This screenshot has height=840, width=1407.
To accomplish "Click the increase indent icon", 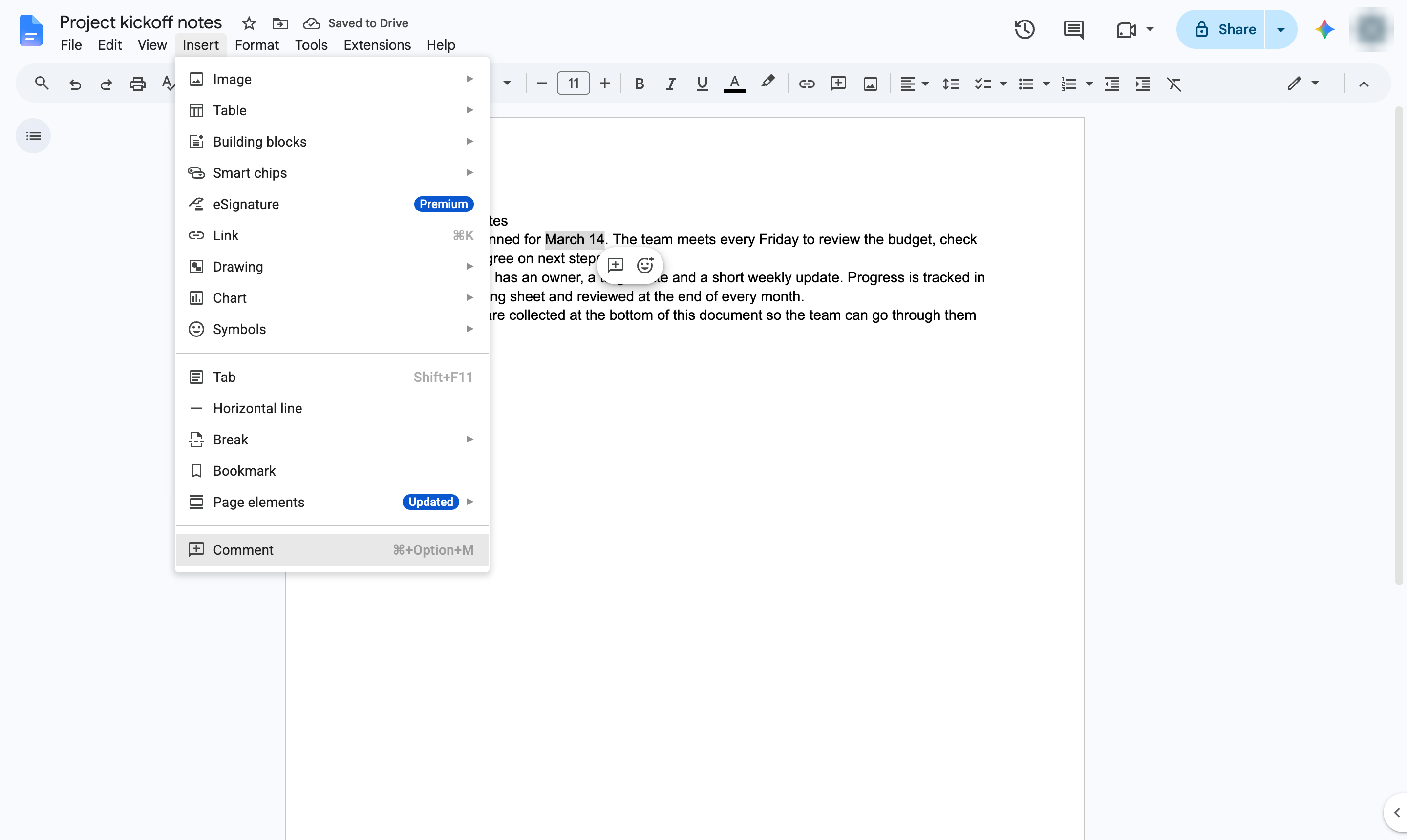I will [1143, 84].
